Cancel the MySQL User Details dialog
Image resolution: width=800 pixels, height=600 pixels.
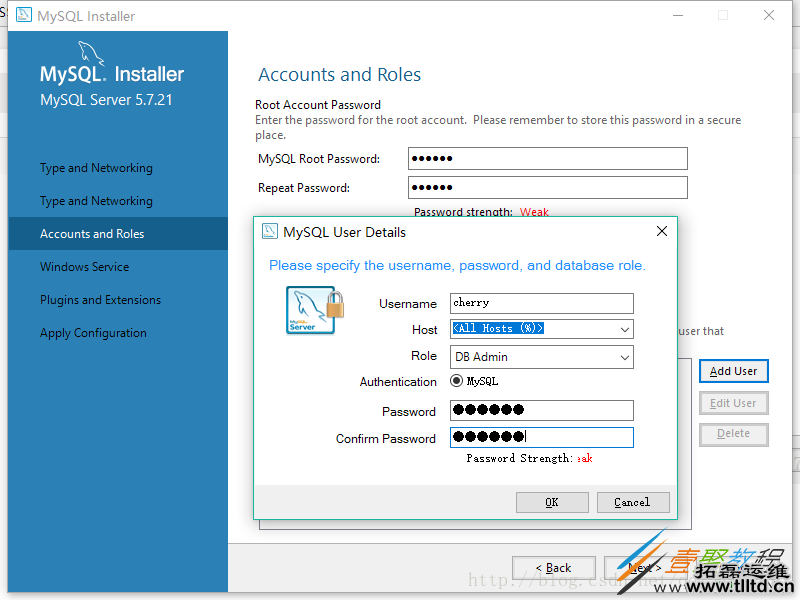[633, 502]
